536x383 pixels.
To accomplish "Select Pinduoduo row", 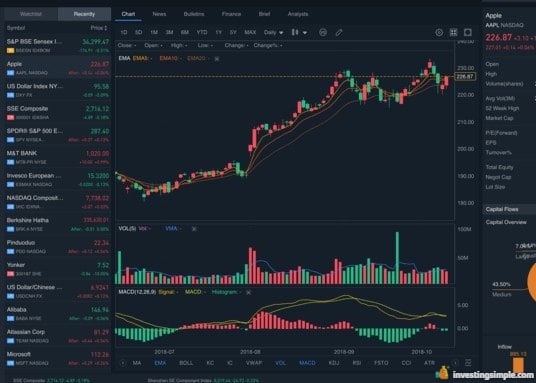I will [57, 247].
